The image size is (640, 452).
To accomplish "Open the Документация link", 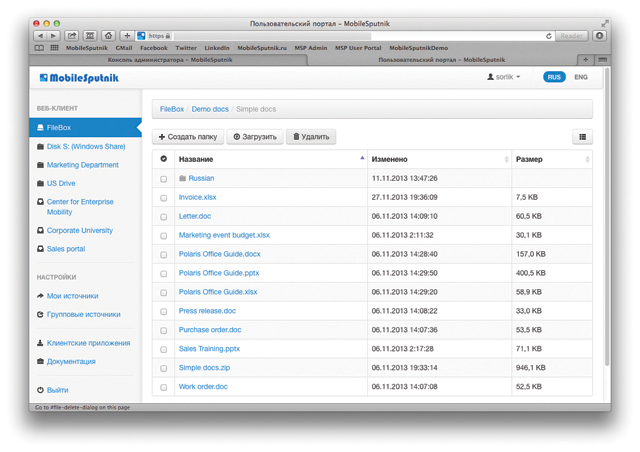I will pos(71,361).
